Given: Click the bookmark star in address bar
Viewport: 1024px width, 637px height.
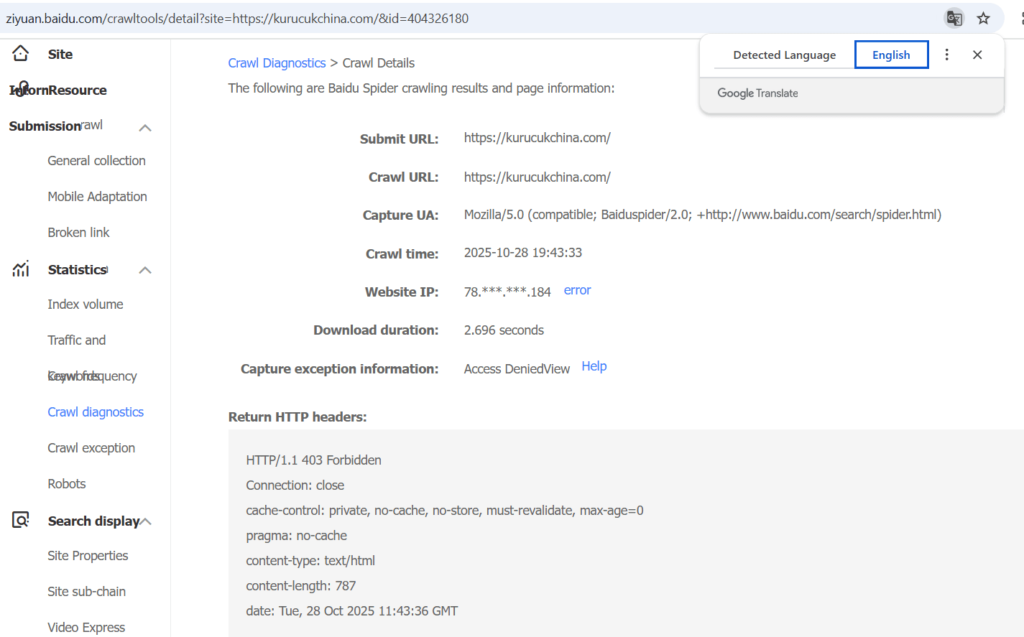Looking at the screenshot, I should pyautogui.click(x=983, y=17).
